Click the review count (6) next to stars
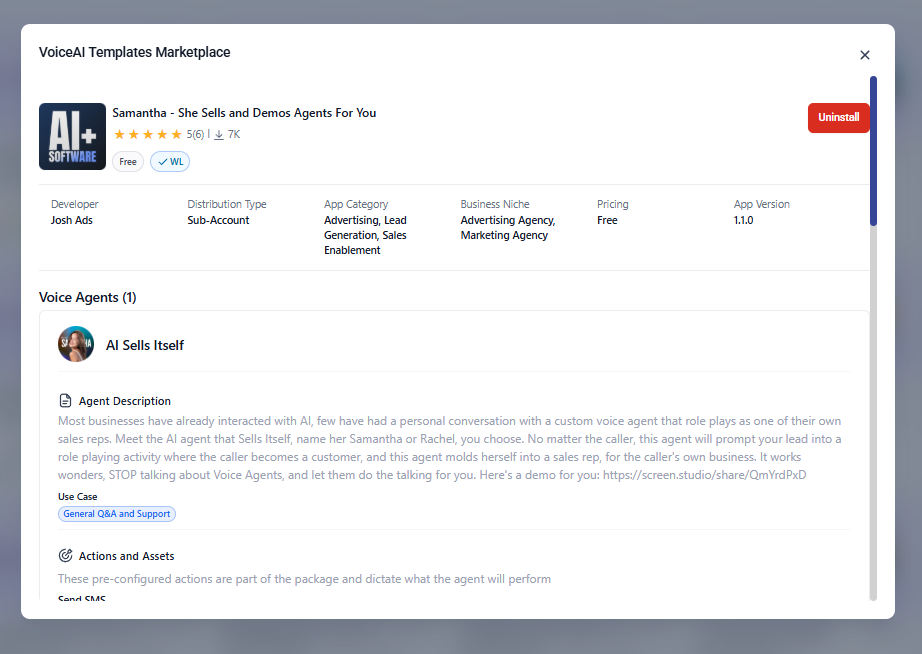The width and height of the screenshot is (922, 654). point(198,134)
